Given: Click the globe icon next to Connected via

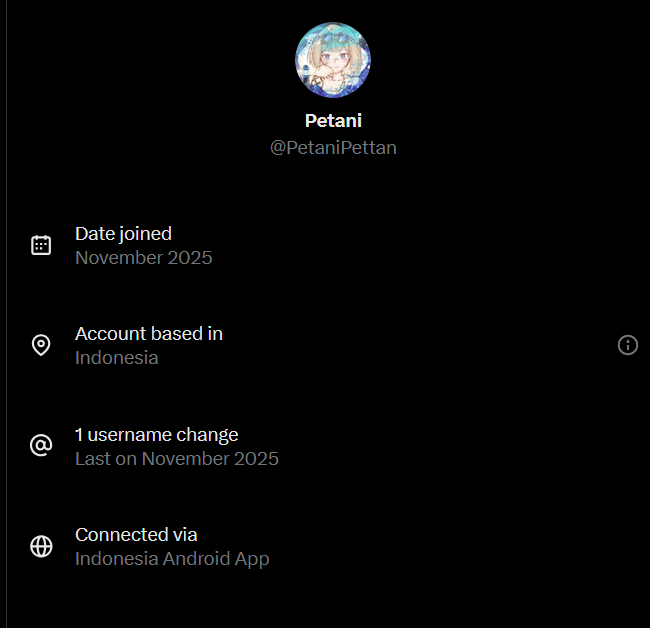Looking at the screenshot, I should [x=41, y=546].
